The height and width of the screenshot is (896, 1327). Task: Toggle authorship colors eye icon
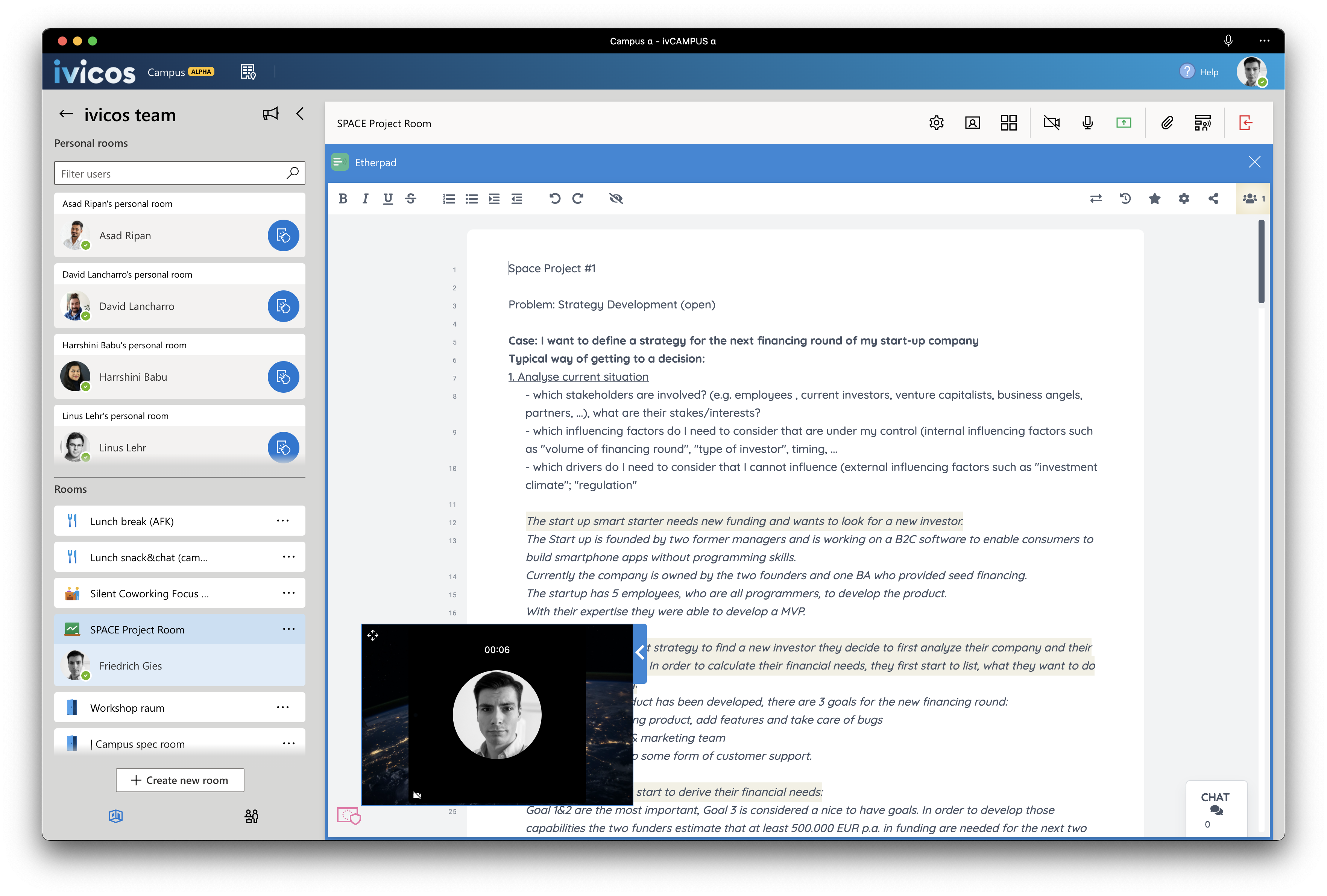pyautogui.click(x=615, y=198)
